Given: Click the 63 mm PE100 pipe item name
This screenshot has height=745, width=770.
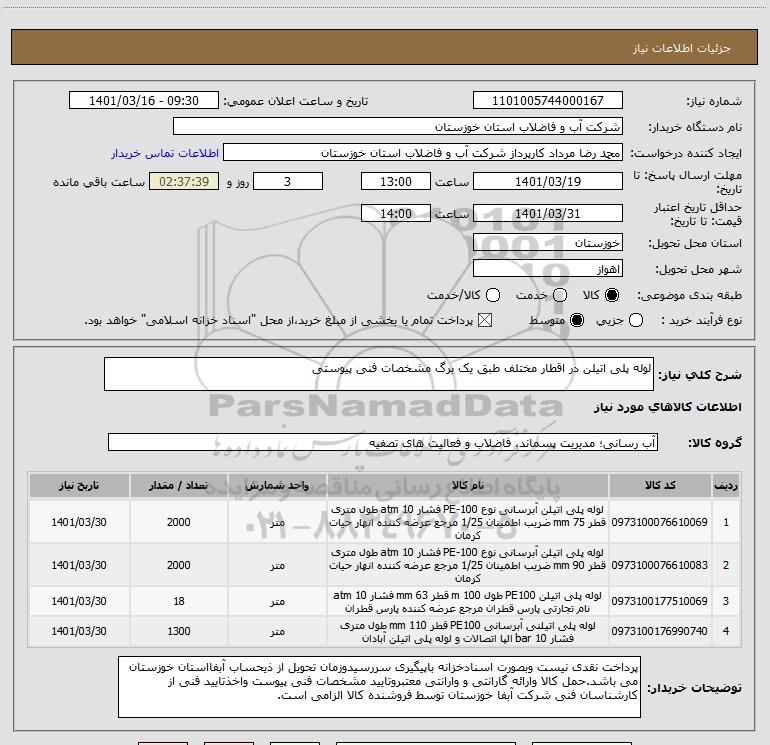Looking at the screenshot, I should (468, 602).
